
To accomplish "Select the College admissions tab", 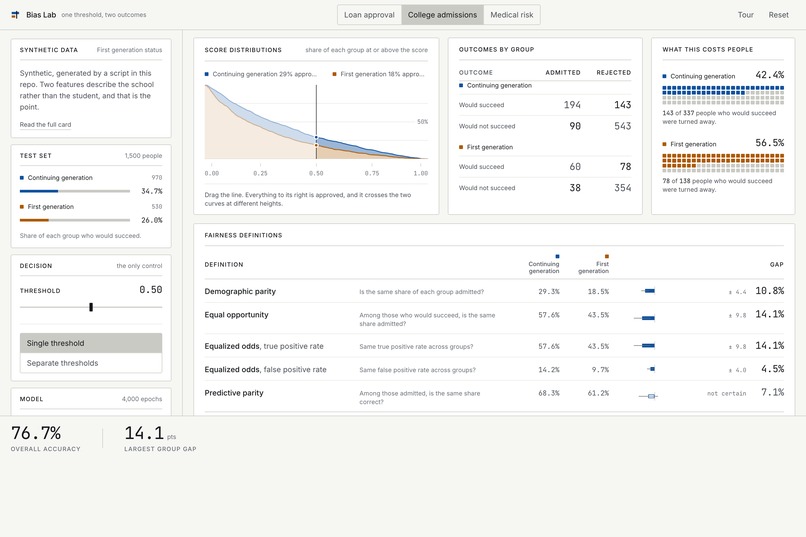I will [442, 15].
